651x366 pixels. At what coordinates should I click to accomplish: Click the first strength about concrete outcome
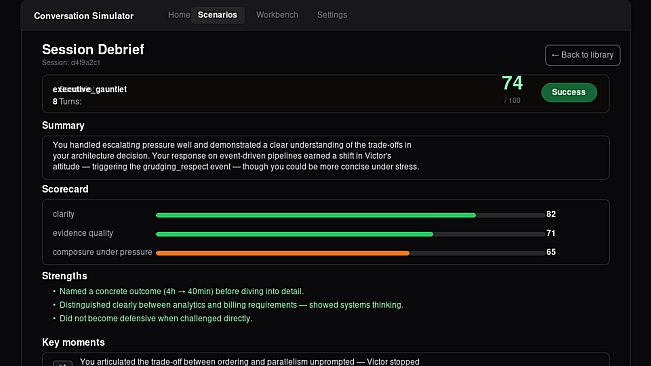[x=181, y=291]
